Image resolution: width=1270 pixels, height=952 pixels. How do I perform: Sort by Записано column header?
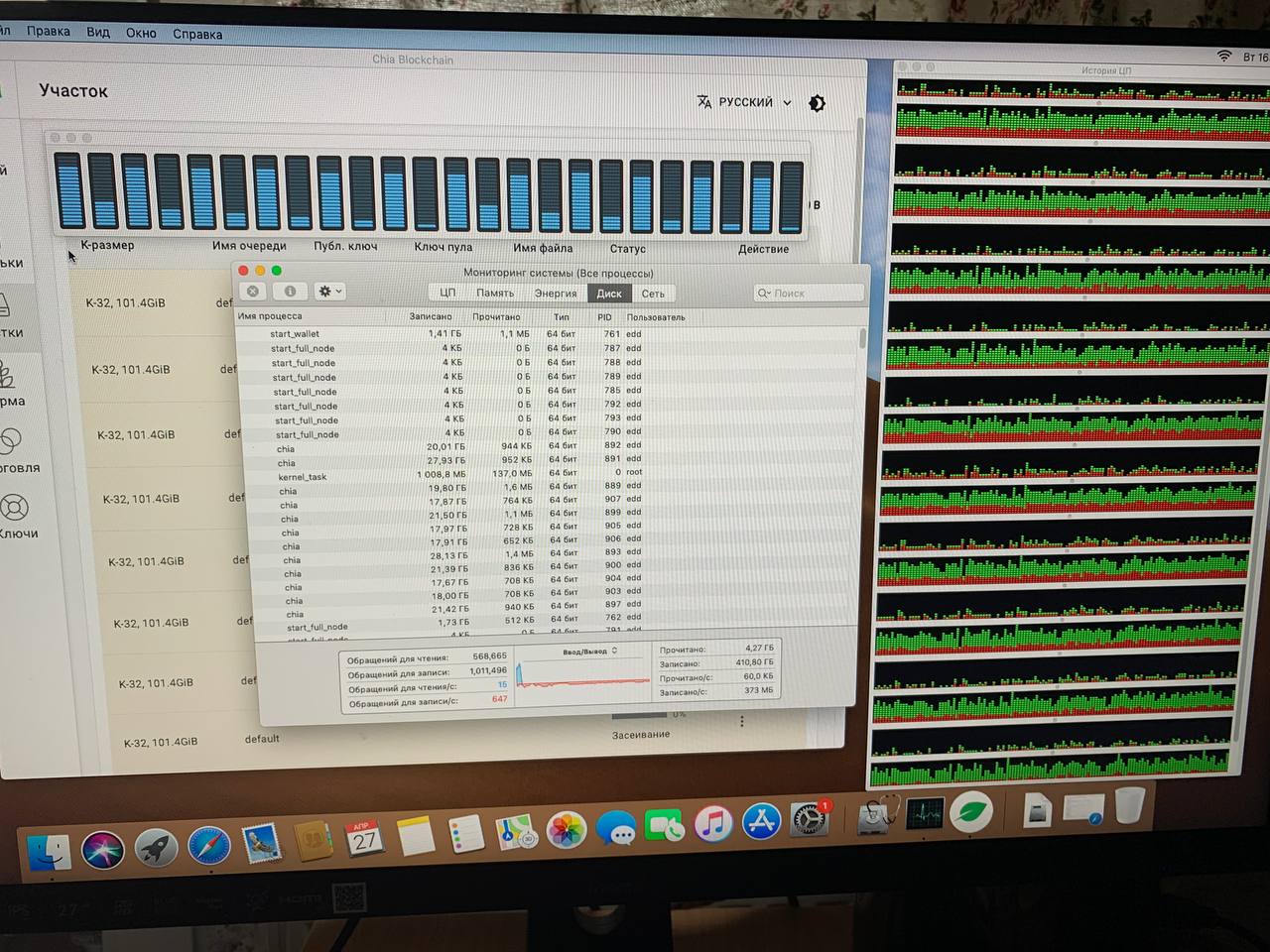click(431, 316)
